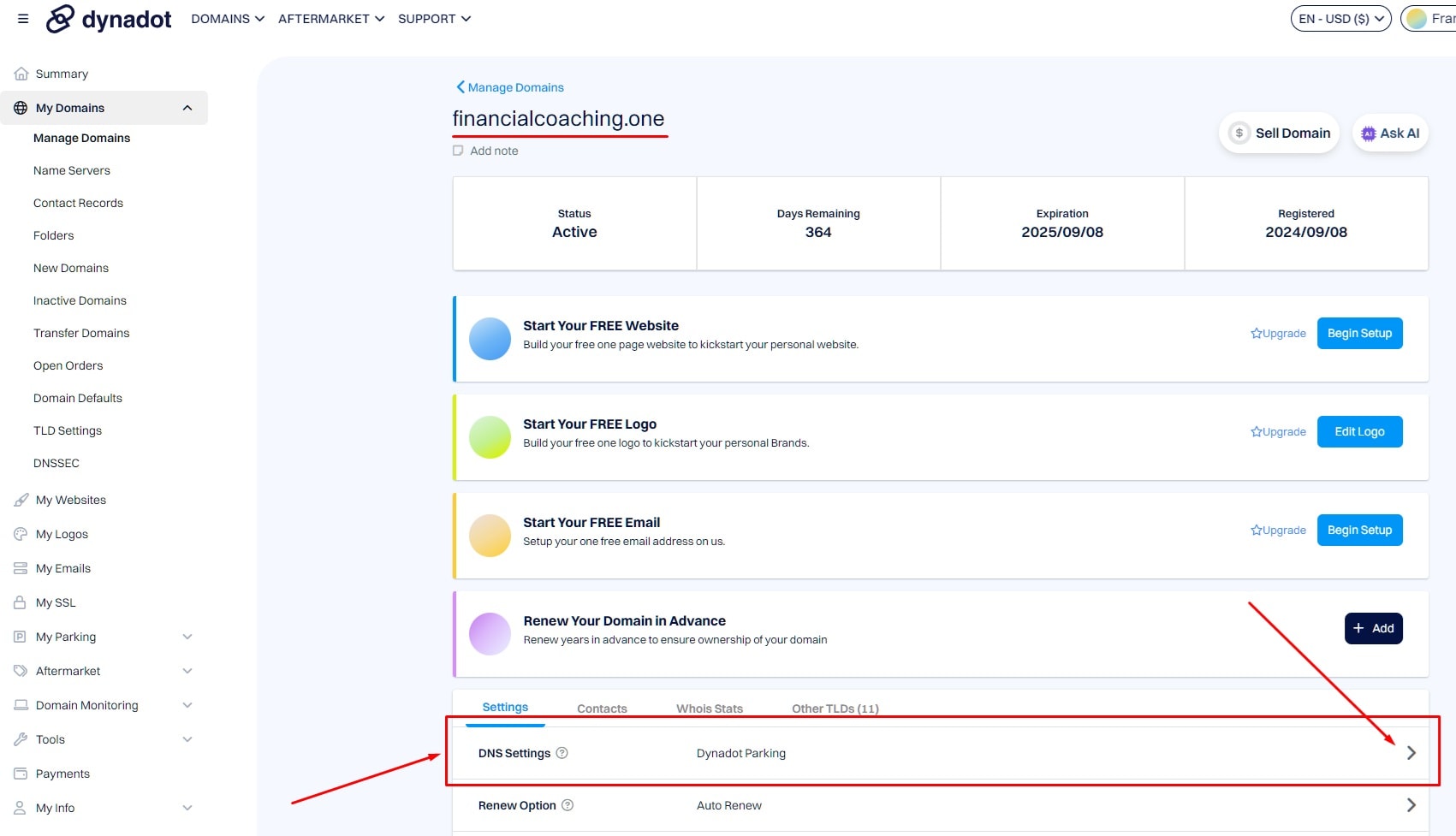Click the Add renewal years button

(x=1373, y=628)
